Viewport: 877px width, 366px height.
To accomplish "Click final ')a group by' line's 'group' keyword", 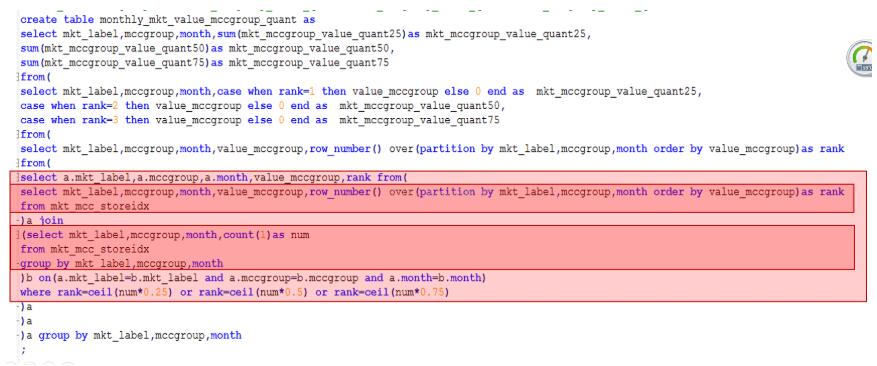I will tap(54, 336).
